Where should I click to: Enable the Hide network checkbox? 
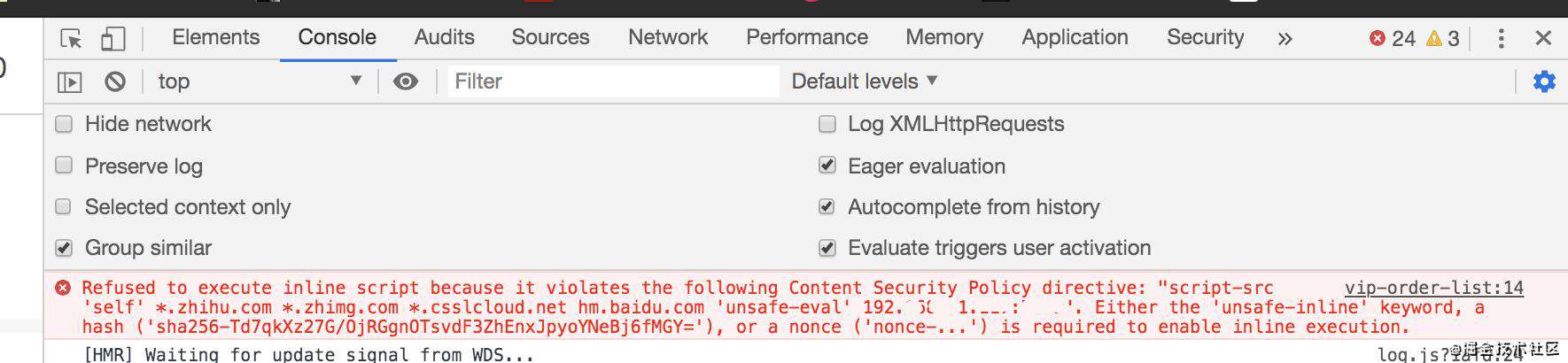click(64, 124)
